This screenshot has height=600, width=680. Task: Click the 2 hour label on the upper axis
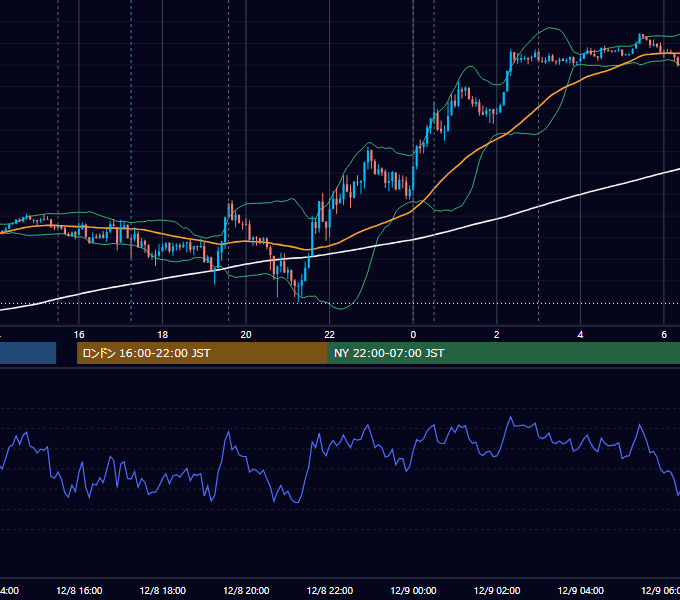tap(497, 334)
